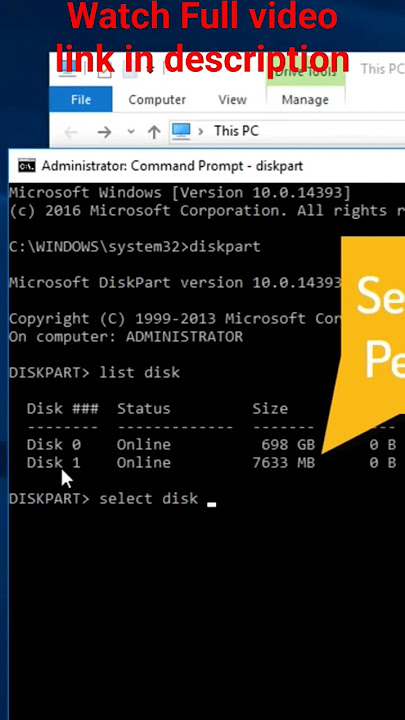
Task: Click the Up one level arrow
Action: point(154,132)
